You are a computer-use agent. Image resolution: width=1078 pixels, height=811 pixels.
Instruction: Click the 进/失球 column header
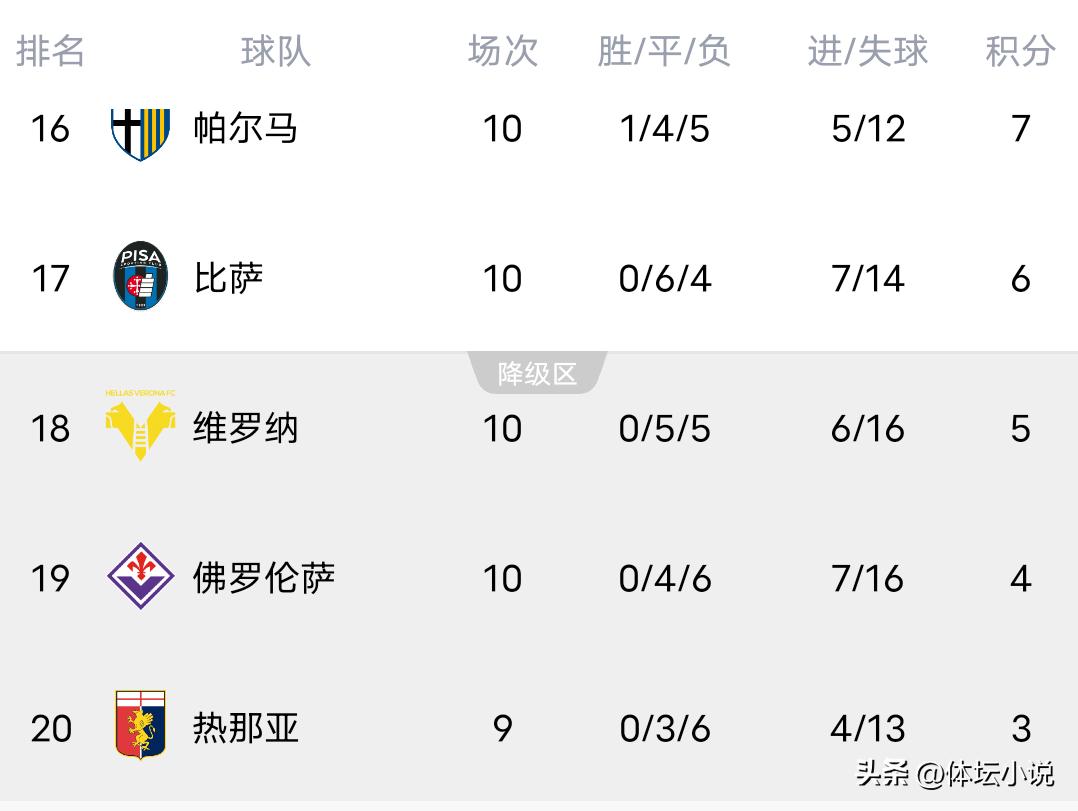(867, 51)
